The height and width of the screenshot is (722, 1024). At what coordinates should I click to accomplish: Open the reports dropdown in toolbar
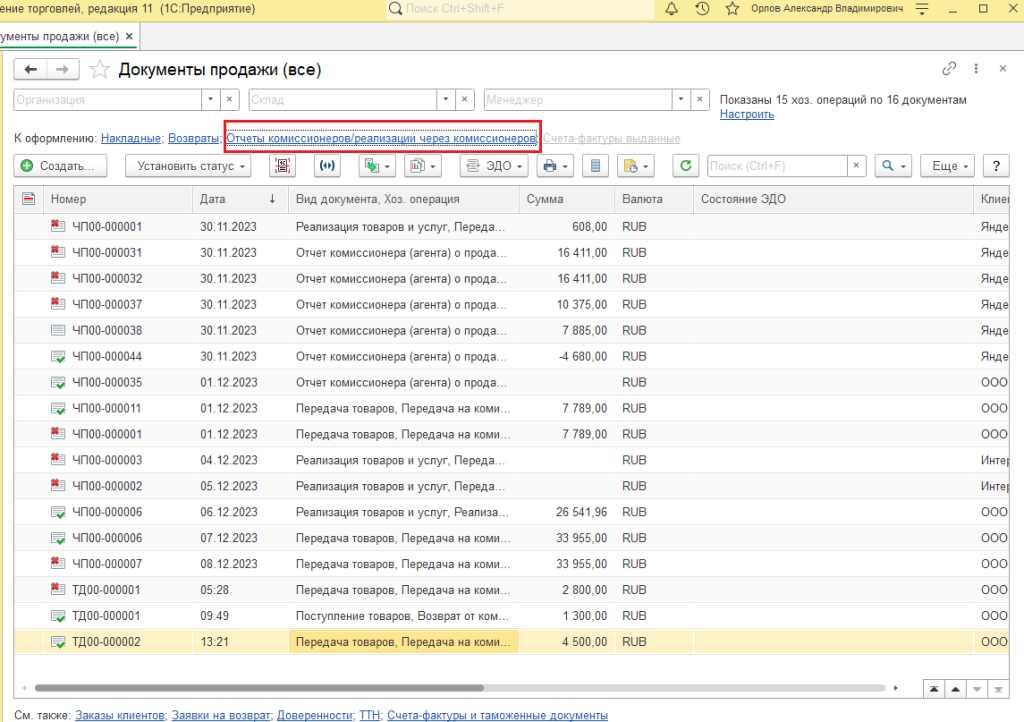[423, 166]
